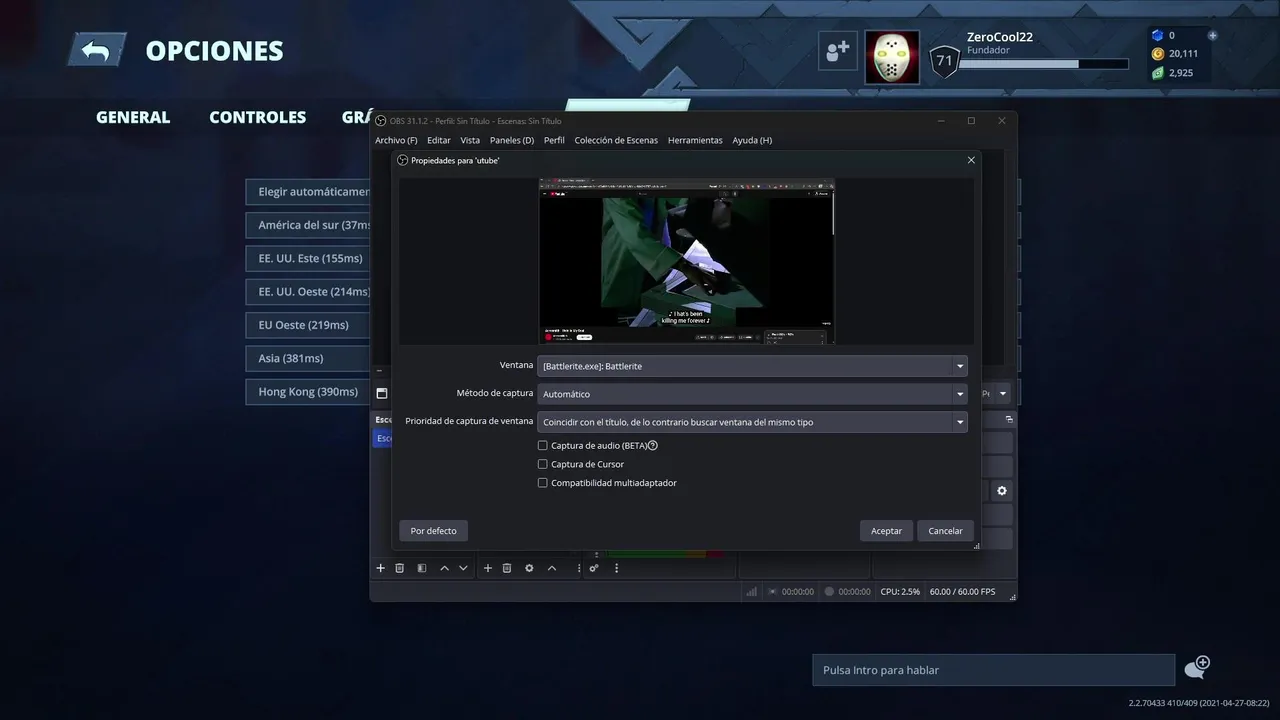Viewport: 1280px width, 720px height.
Task: Select América del sur (37ms) region
Action: coord(308,225)
